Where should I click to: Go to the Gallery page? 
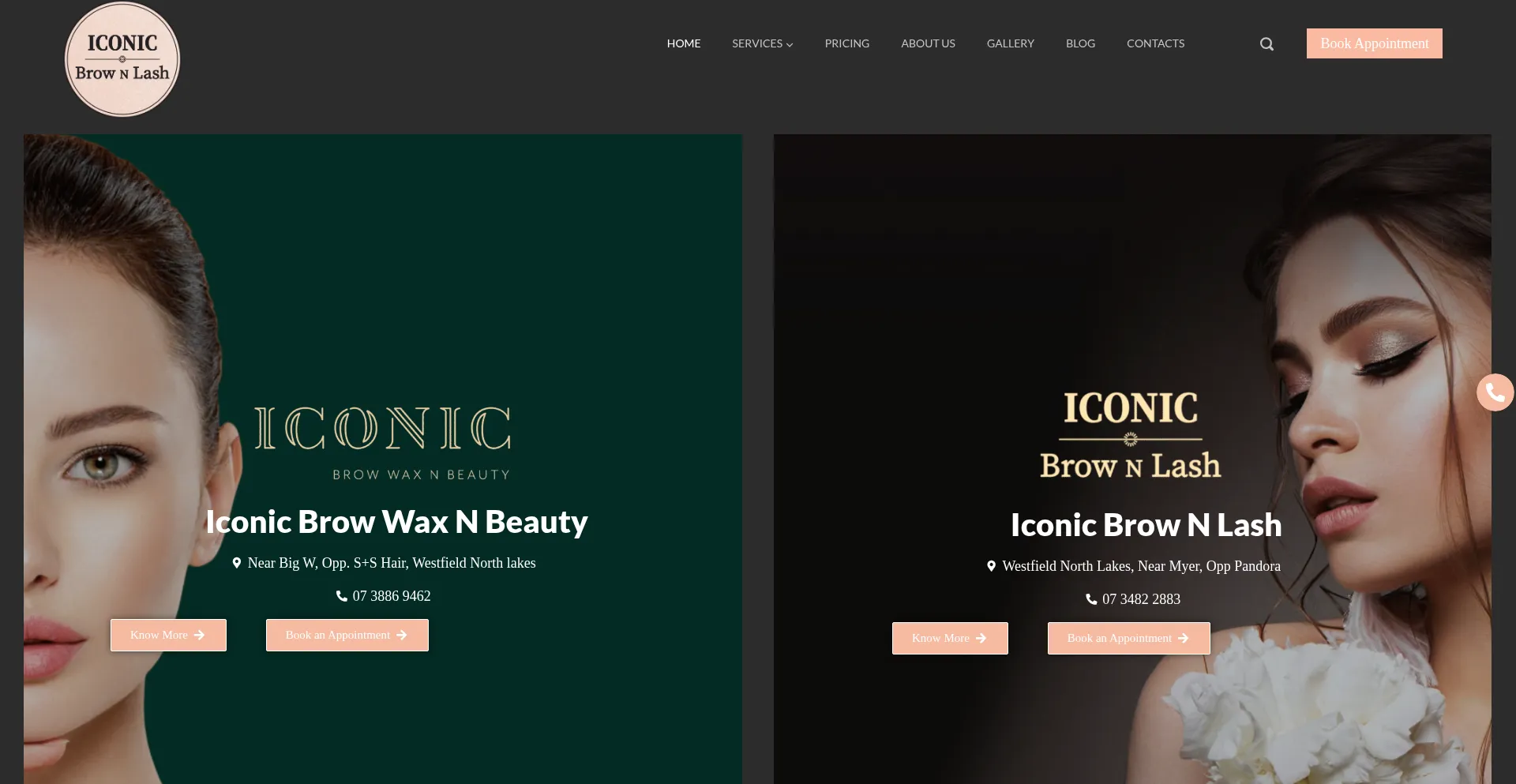1011,43
